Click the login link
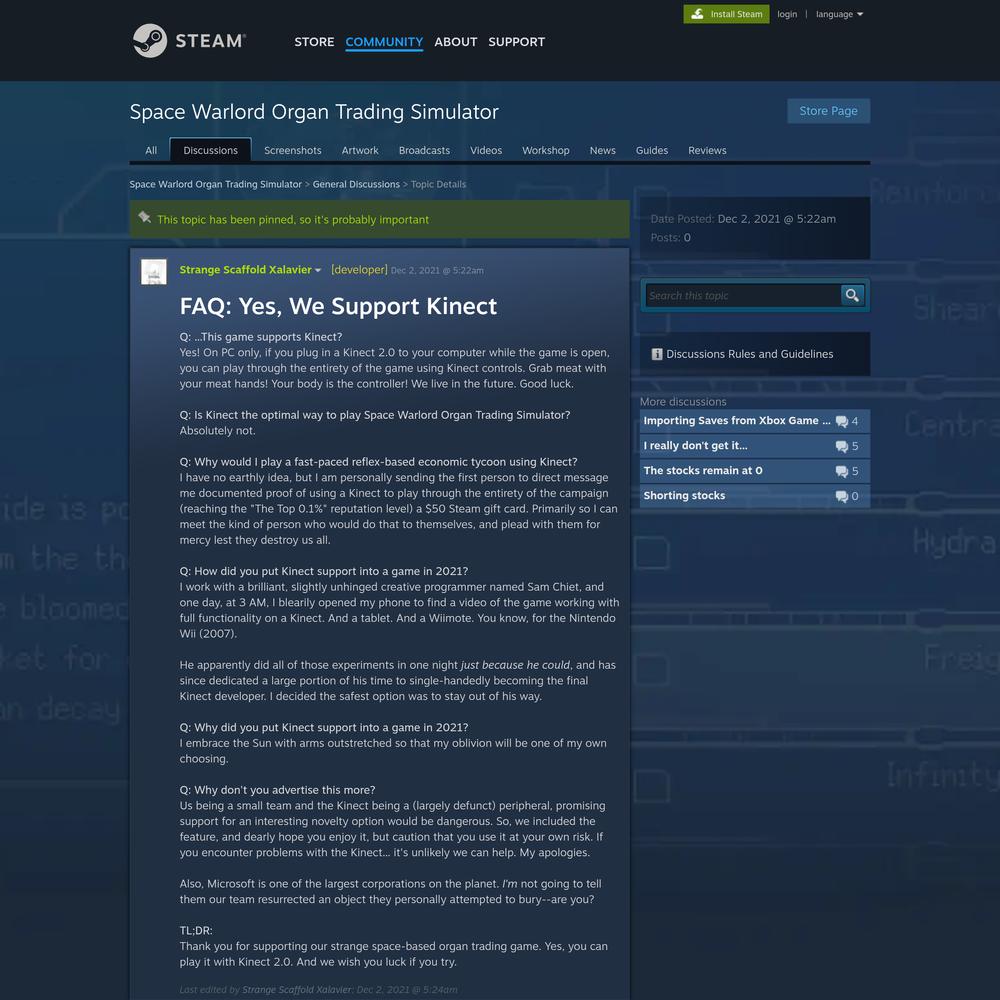 tap(787, 14)
